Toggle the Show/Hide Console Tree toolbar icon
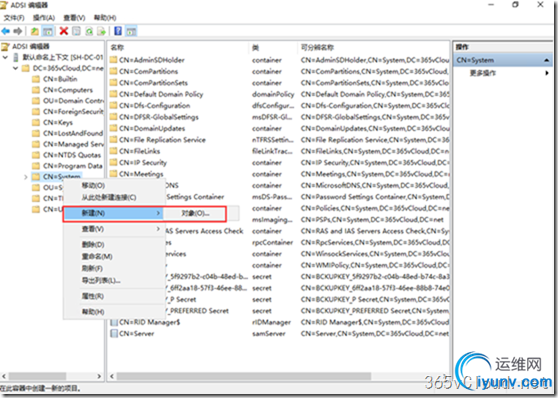The width and height of the screenshot is (558, 398). pyautogui.click(x=48, y=31)
